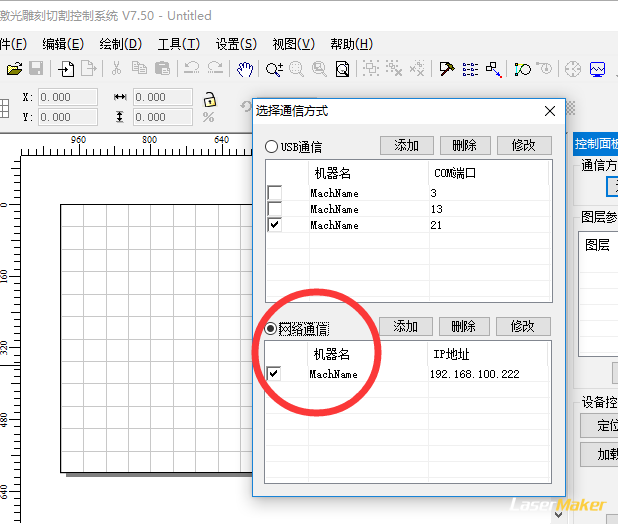
Task: Click the vertical height arrows icon
Action: coord(120,117)
